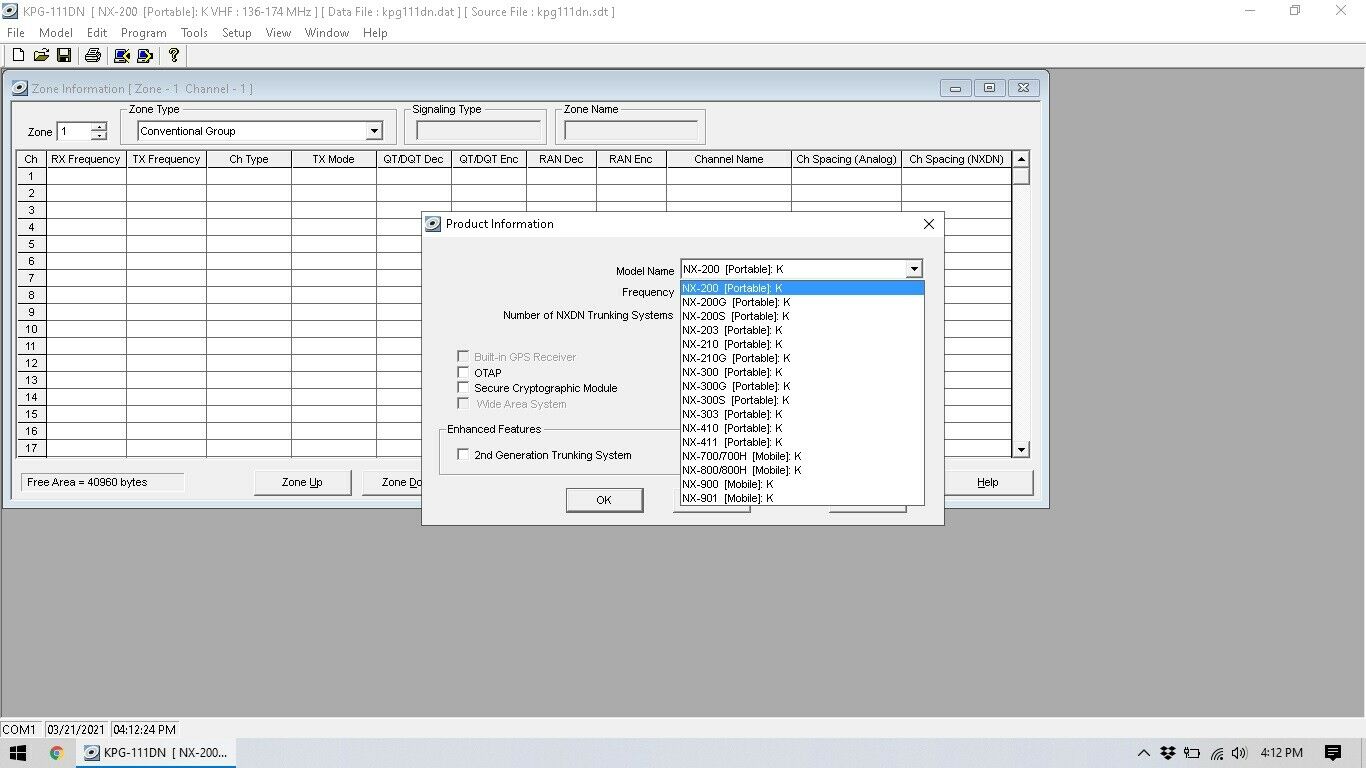Image resolution: width=1366 pixels, height=768 pixels.
Task: Pick NX-300S [Portable]: K entry
Action: pos(802,400)
